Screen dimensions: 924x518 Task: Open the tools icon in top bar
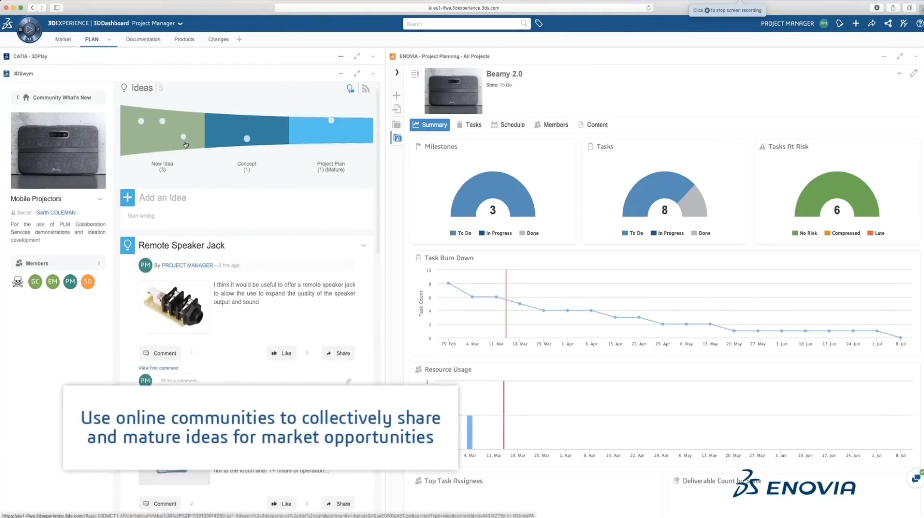(903, 24)
